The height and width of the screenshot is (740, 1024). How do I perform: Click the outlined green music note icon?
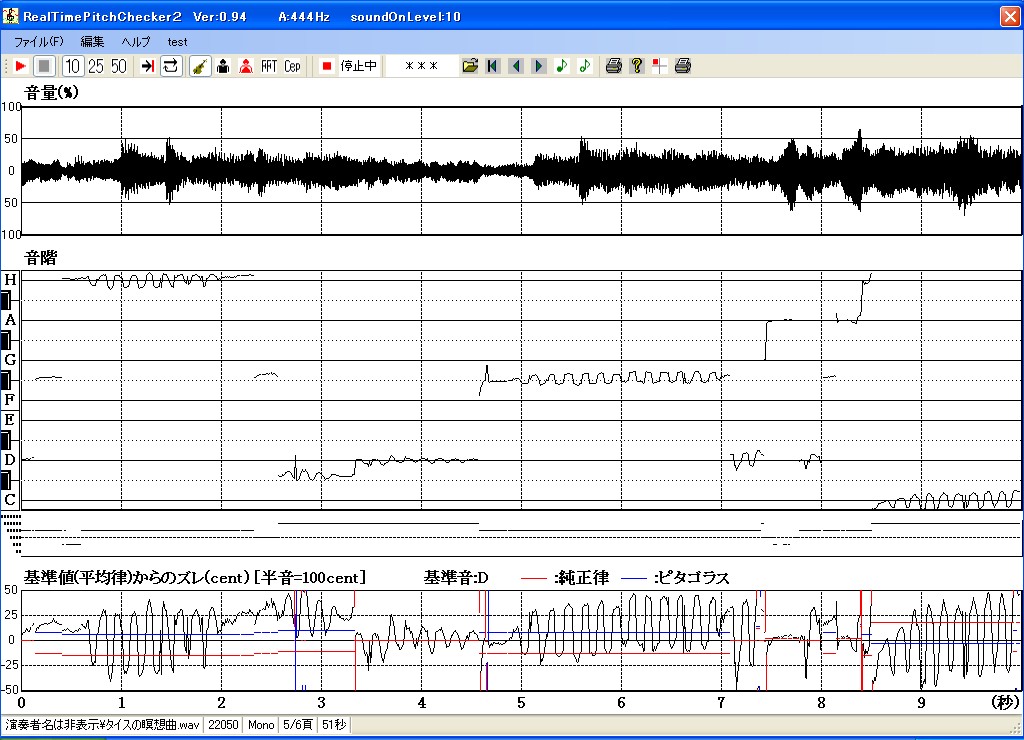pos(584,66)
